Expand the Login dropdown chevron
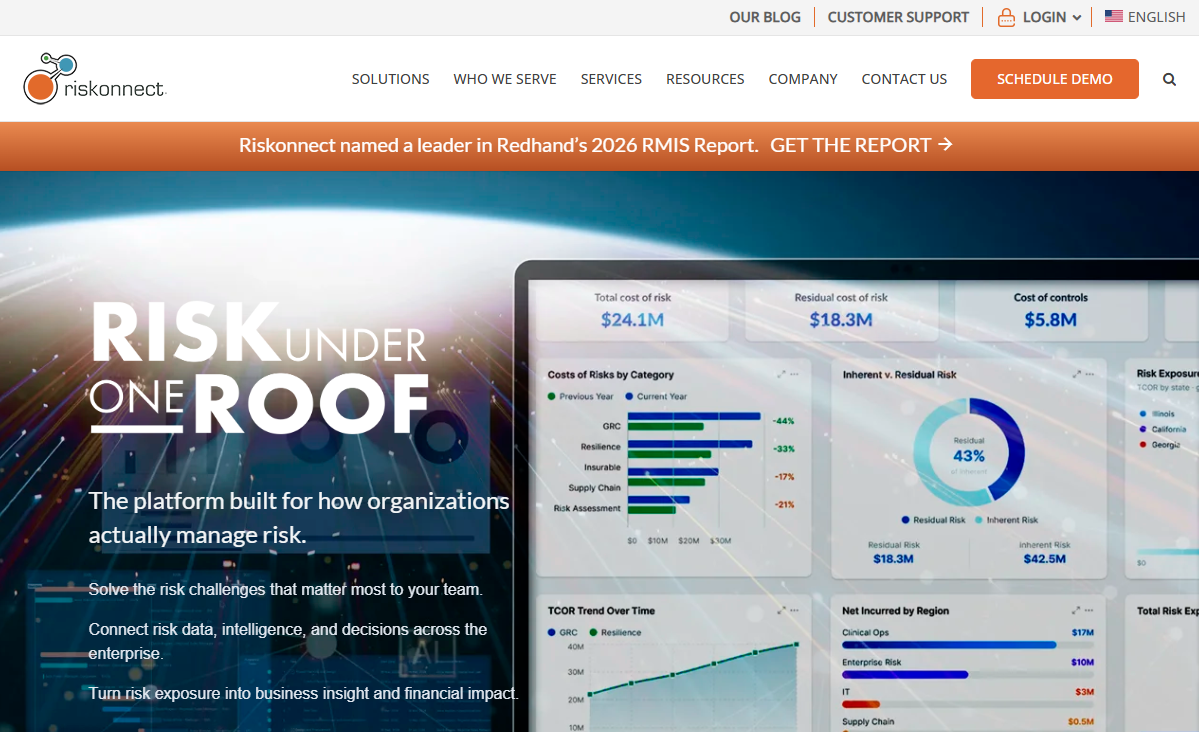Image resolution: width=1199 pixels, height=732 pixels. (x=1077, y=18)
